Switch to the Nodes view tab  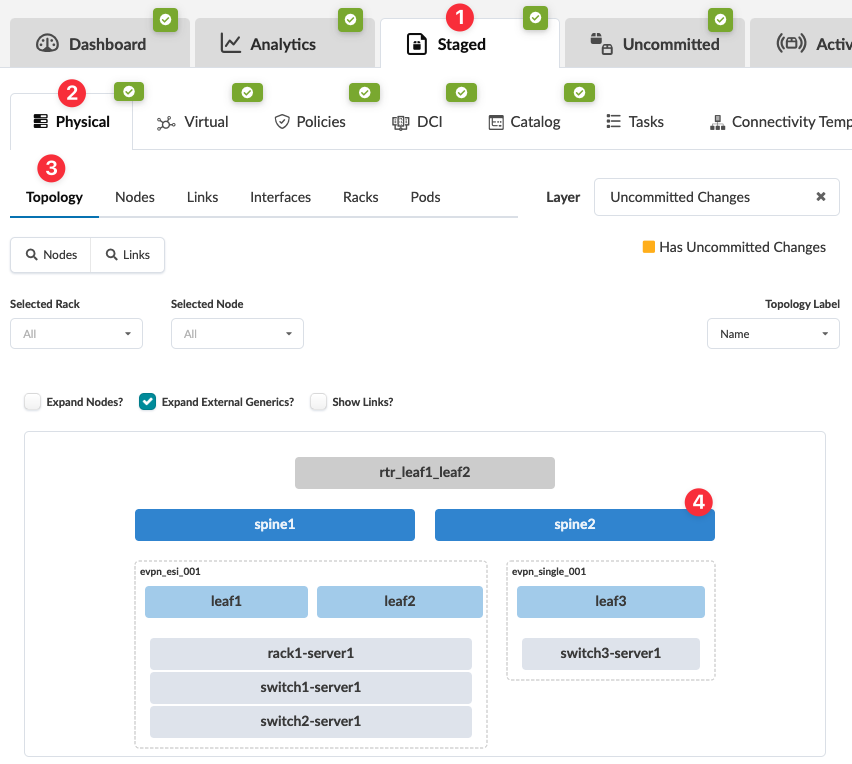[135, 197]
